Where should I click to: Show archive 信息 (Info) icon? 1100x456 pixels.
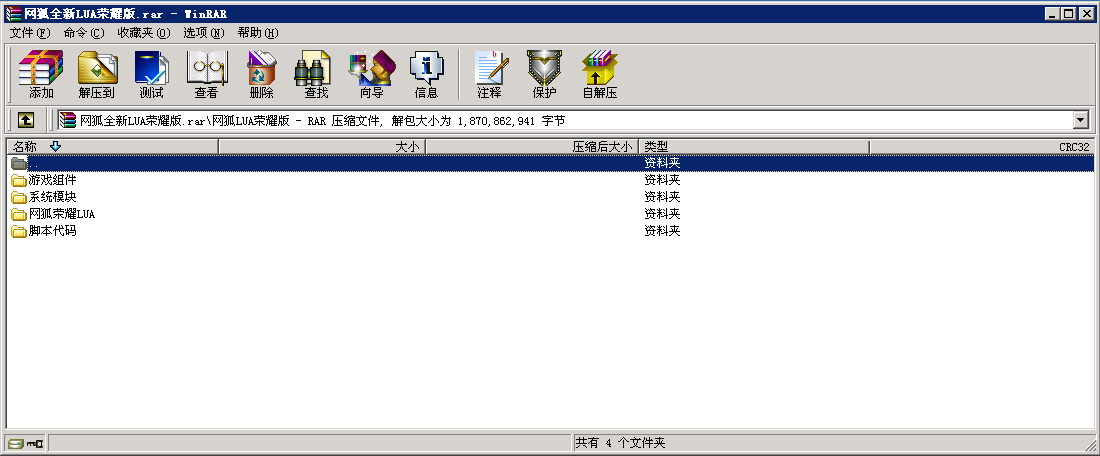tap(426, 74)
